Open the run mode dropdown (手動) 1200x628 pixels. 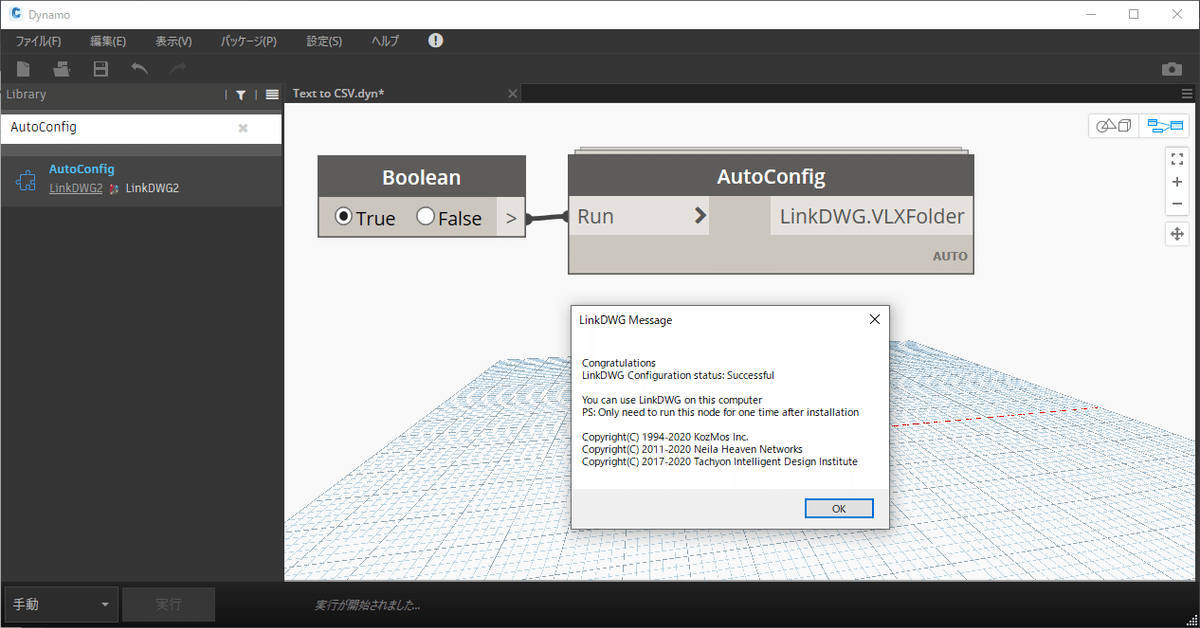(x=59, y=604)
